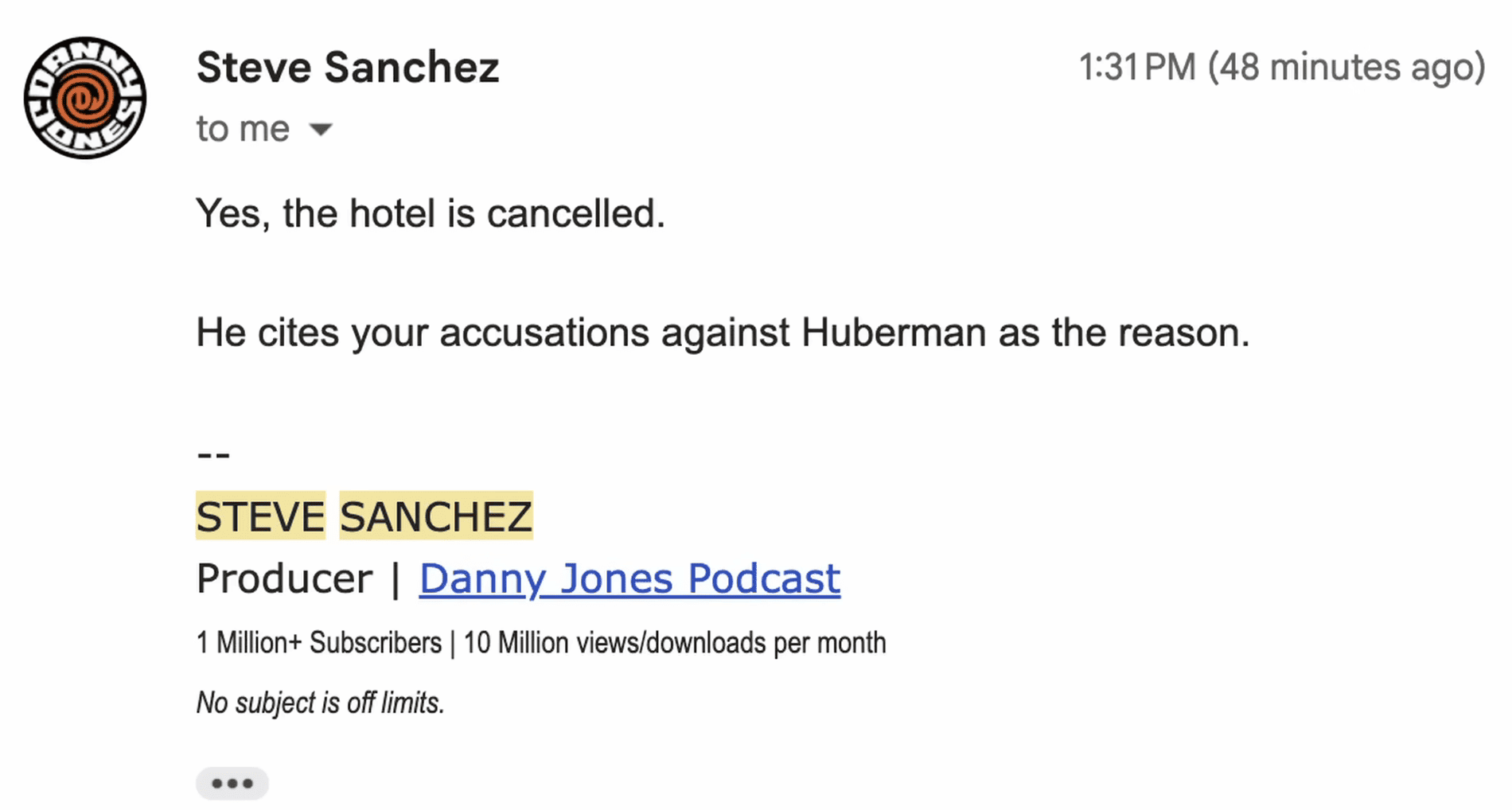This screenshot has height=810, width=1512.
Task: Click the Danny Jones sender avatar
Action: point(85,98)
